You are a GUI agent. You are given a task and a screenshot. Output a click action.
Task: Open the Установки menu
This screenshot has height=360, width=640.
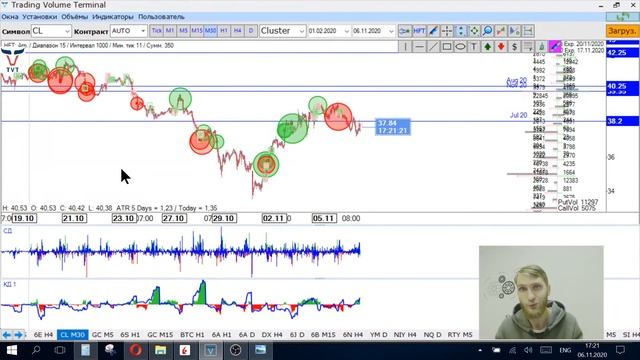(x=40, y=17)
